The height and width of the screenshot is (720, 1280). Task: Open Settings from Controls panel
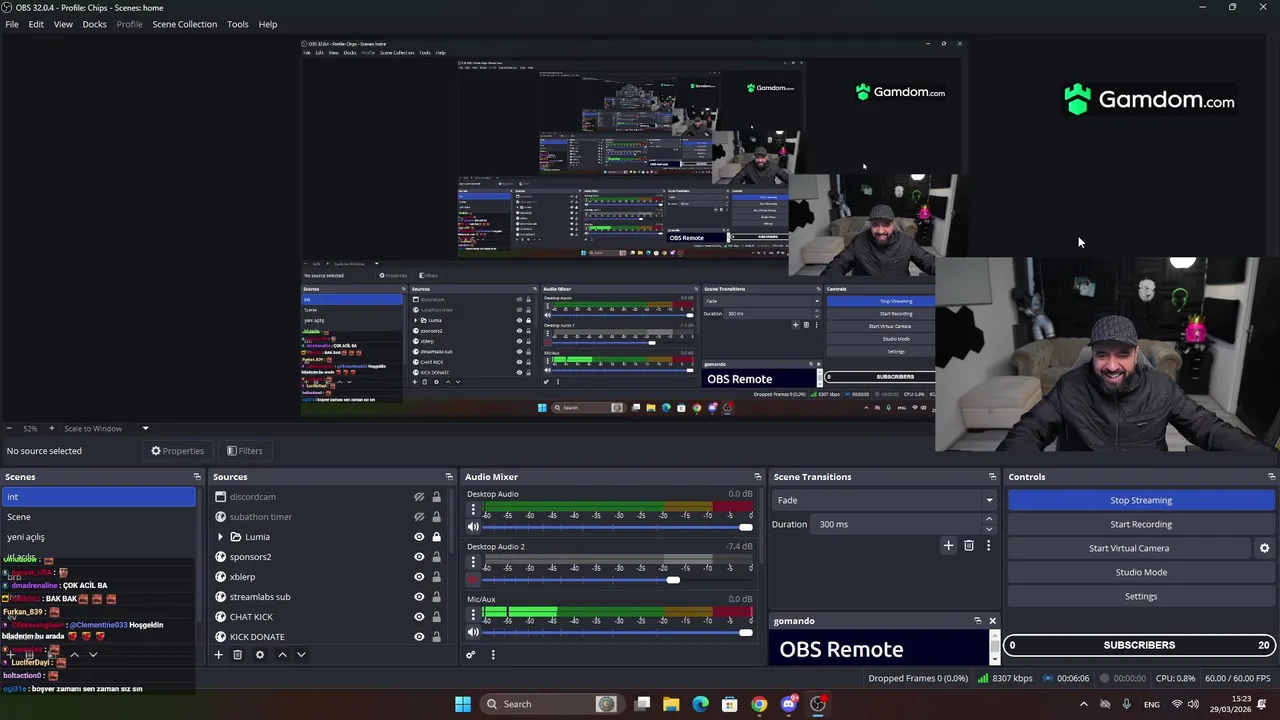click(1141, 596)
